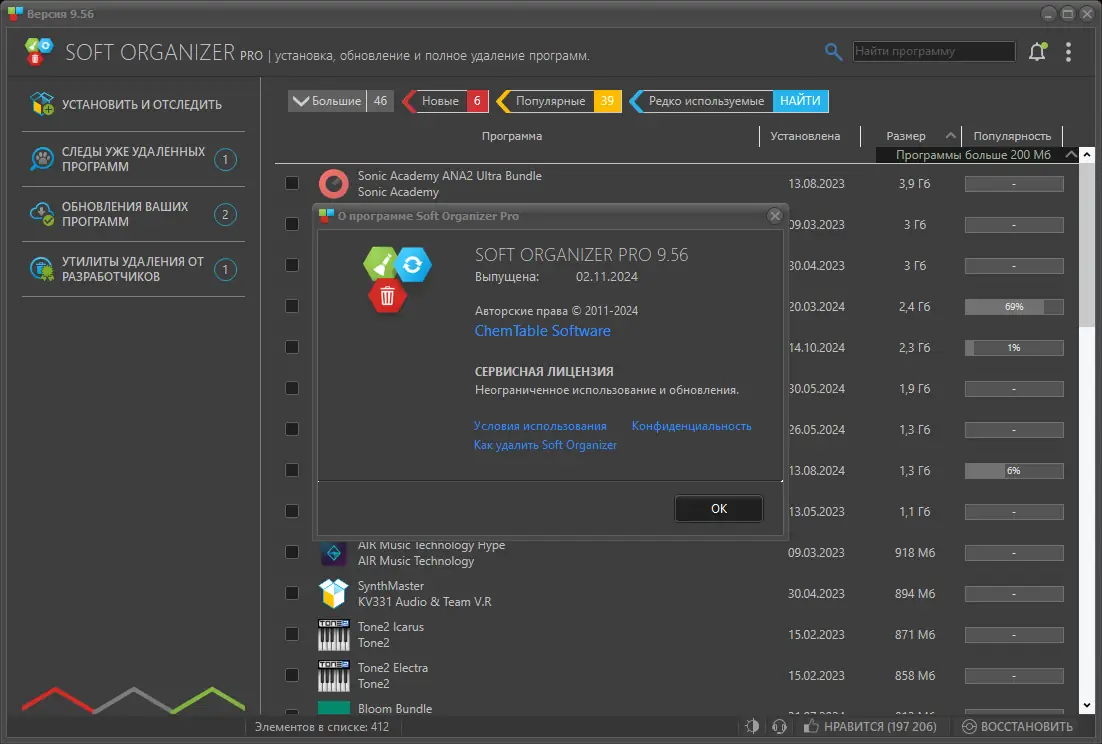Sort by the Установлена column header
This screenshot has width=1102, height=744.
click(805, 136)
